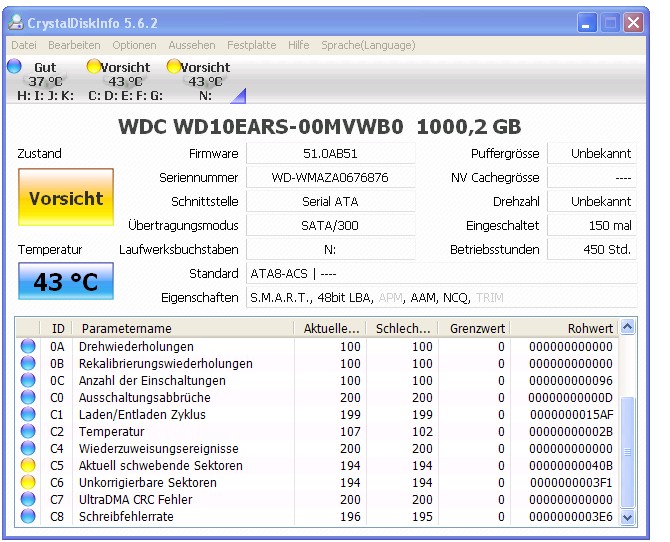Click the Rohwert column header

[x=564, y=328]
